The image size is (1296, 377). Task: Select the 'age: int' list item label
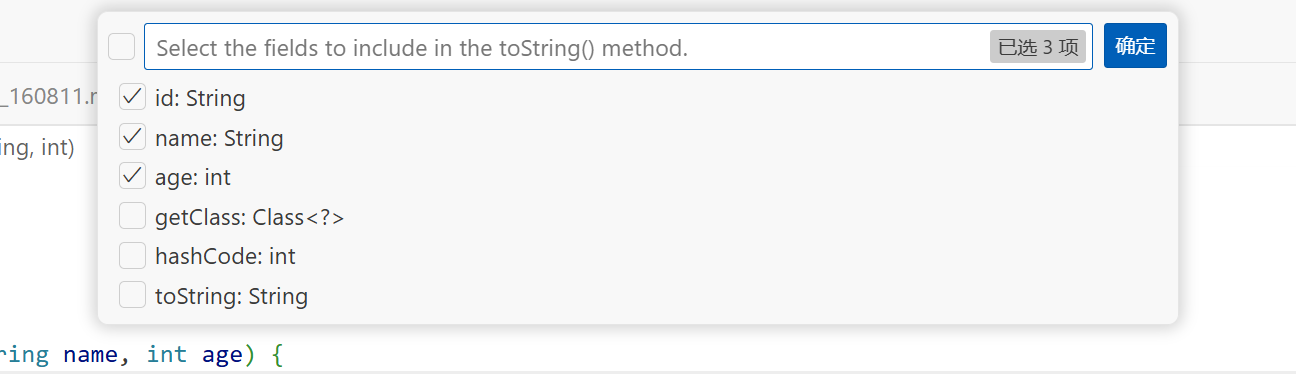click(193, 177)
